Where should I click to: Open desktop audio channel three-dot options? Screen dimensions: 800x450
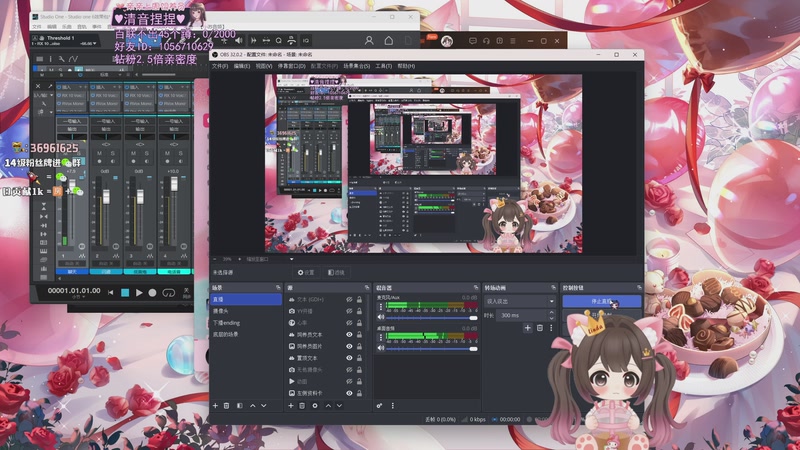381,337
